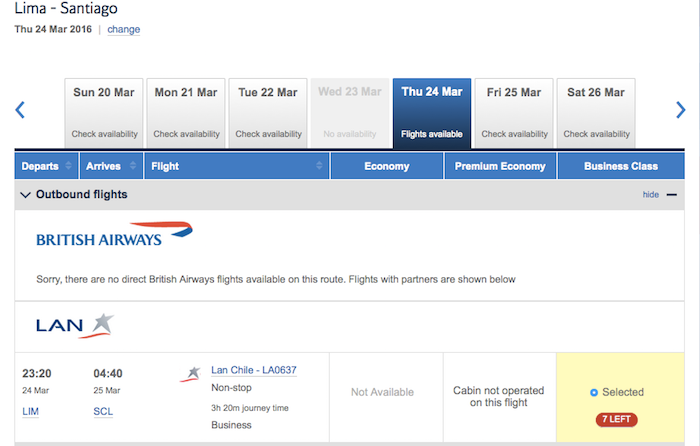This screenshot has height=446, width=700.
Task: Open LIM airport link
Action: (30, 411)
